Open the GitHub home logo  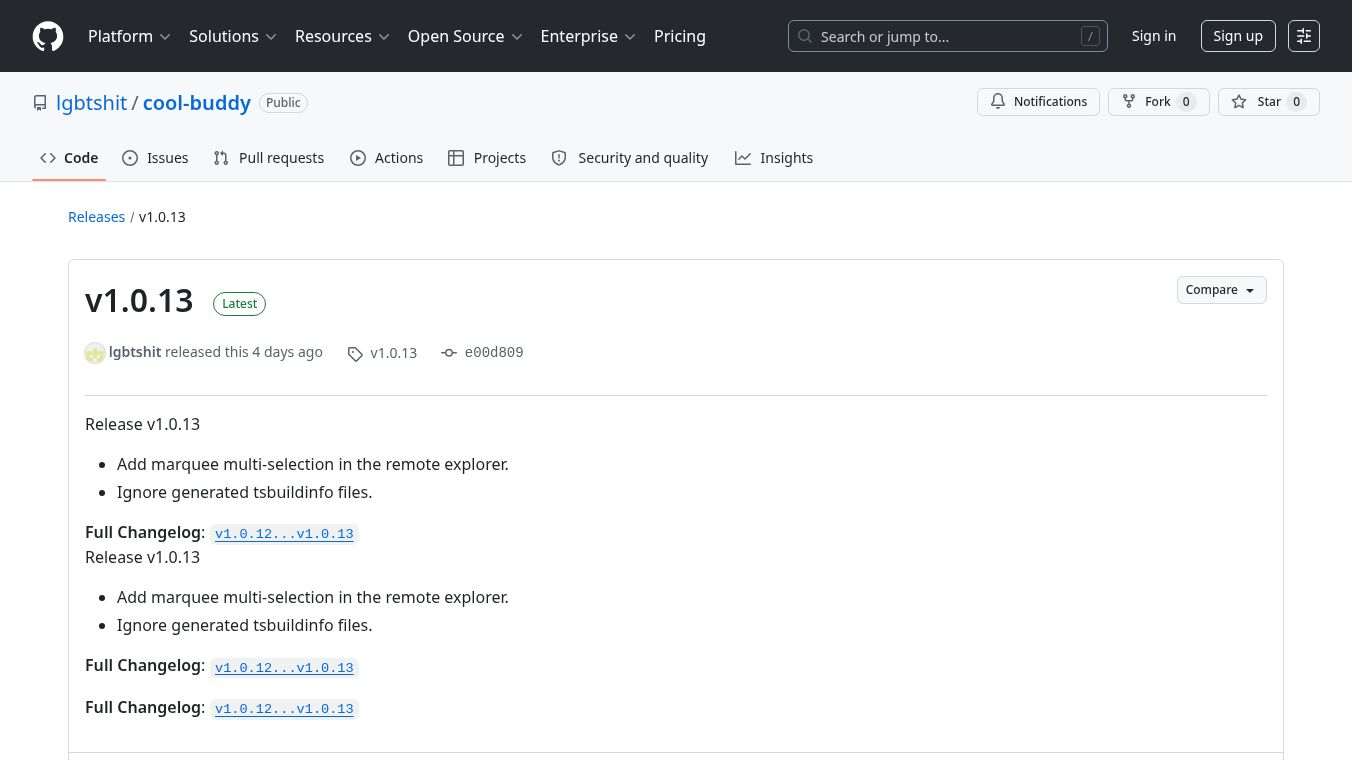48,36
